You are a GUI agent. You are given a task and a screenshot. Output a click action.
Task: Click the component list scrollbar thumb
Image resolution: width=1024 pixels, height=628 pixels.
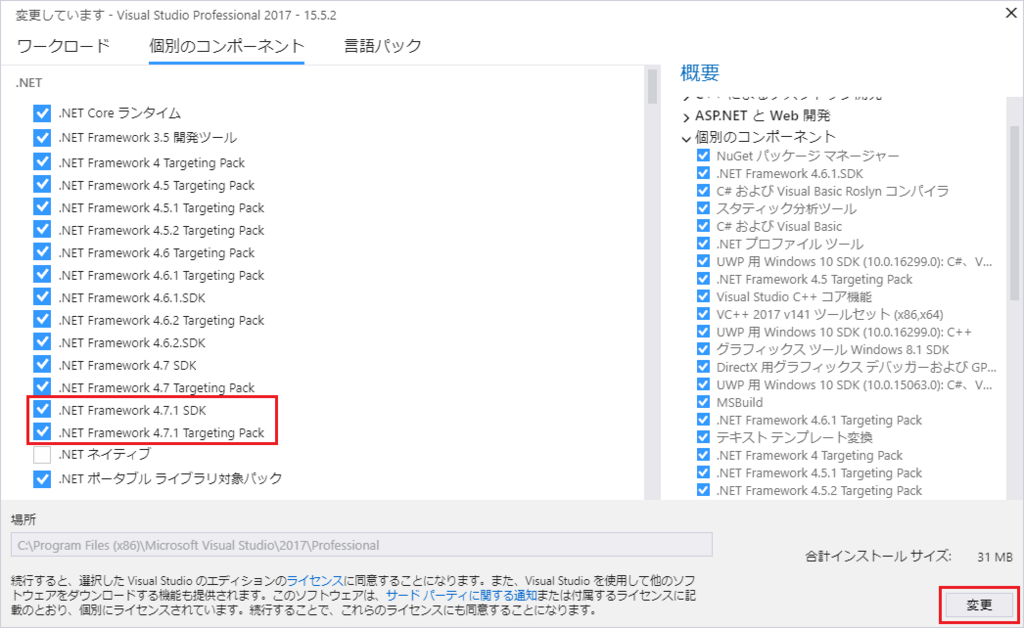point(652,86)
